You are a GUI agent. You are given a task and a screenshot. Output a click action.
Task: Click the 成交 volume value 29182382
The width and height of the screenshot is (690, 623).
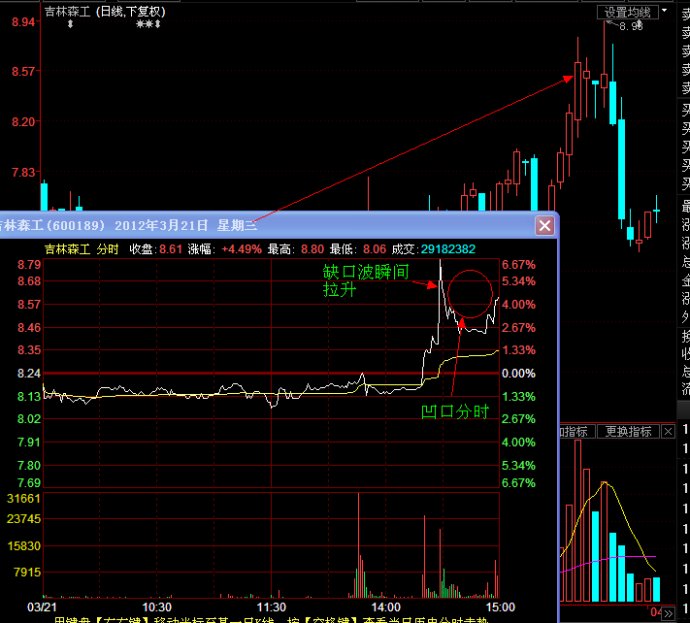pyautogui.click(x=448, y=249)
